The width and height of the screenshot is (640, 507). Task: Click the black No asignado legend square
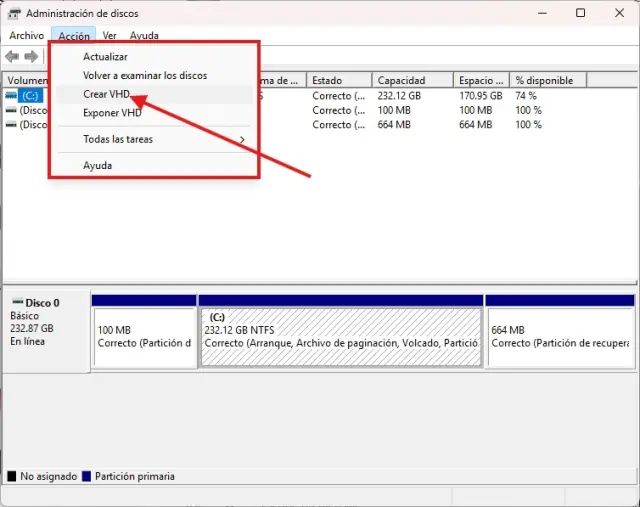[11, 477]
